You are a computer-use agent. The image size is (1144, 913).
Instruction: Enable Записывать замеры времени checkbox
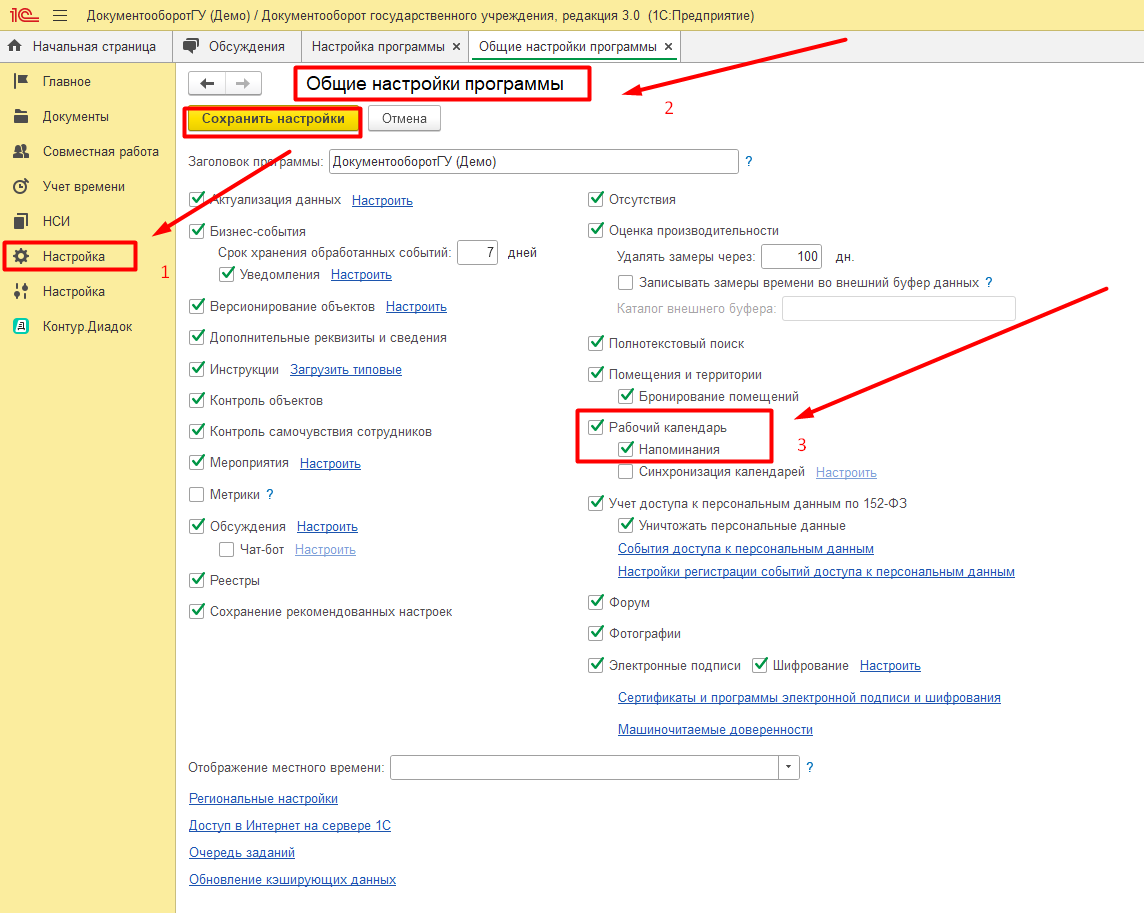coord(625,282)
